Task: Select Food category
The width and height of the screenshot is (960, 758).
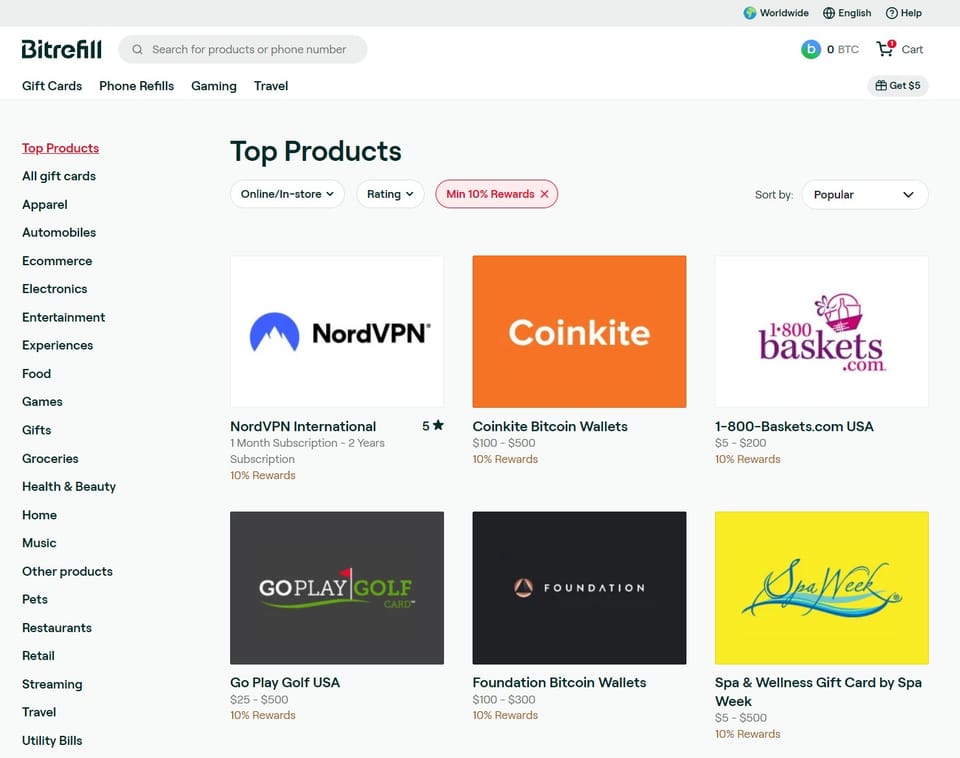Action: 36,373
